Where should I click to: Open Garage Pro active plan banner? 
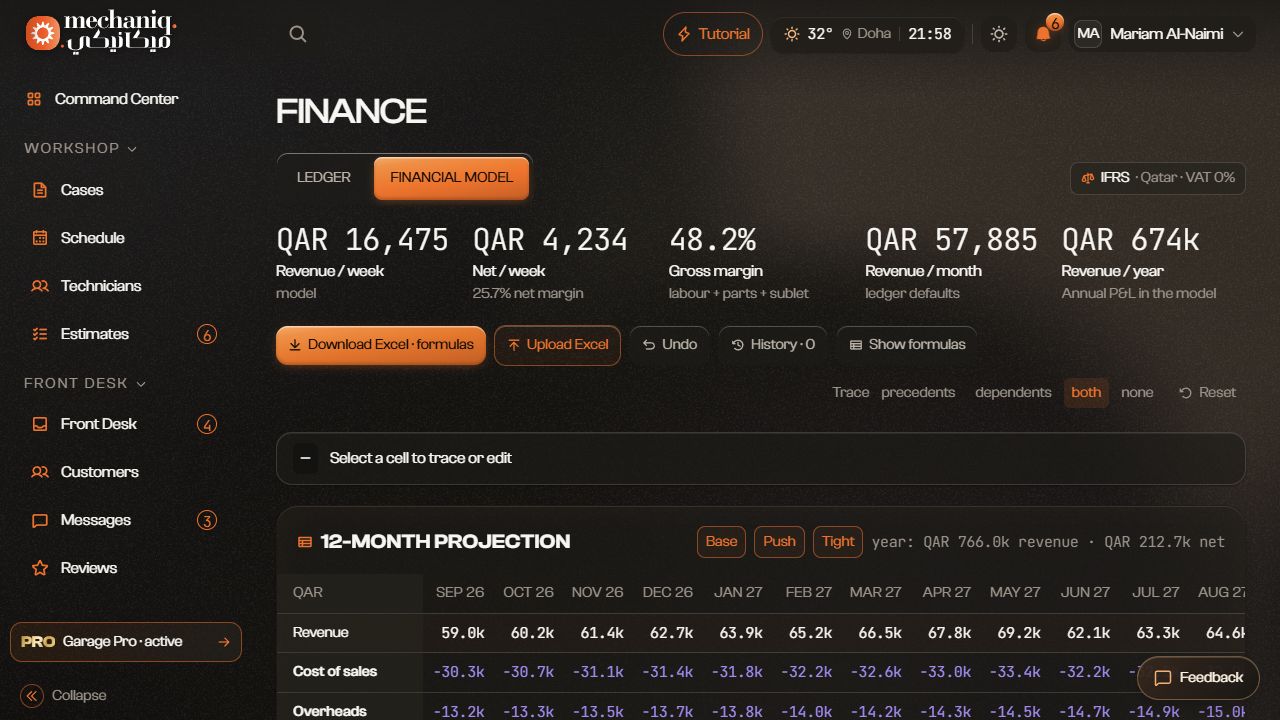tap(126, 642)
